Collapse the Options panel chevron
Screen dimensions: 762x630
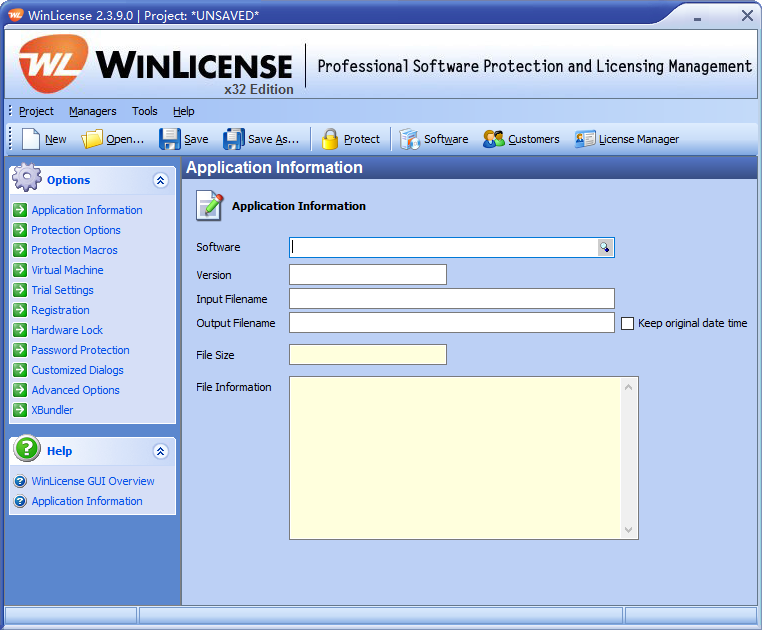pyautogui.click(x=160, y=181)
